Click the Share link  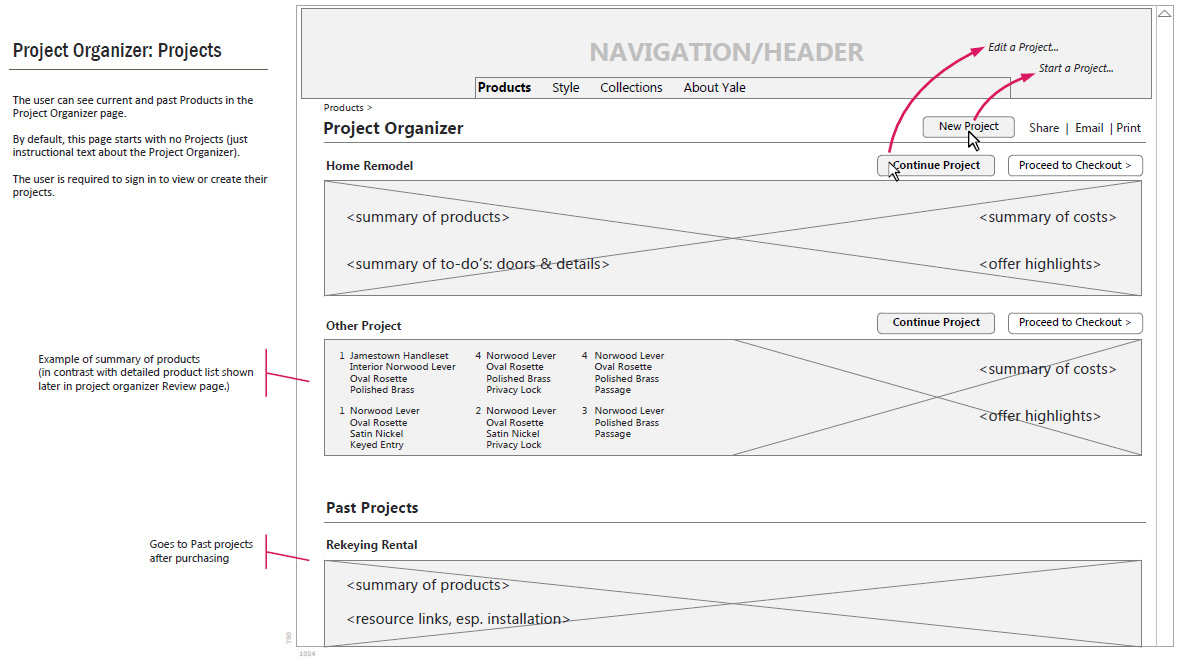[1043, 128]
